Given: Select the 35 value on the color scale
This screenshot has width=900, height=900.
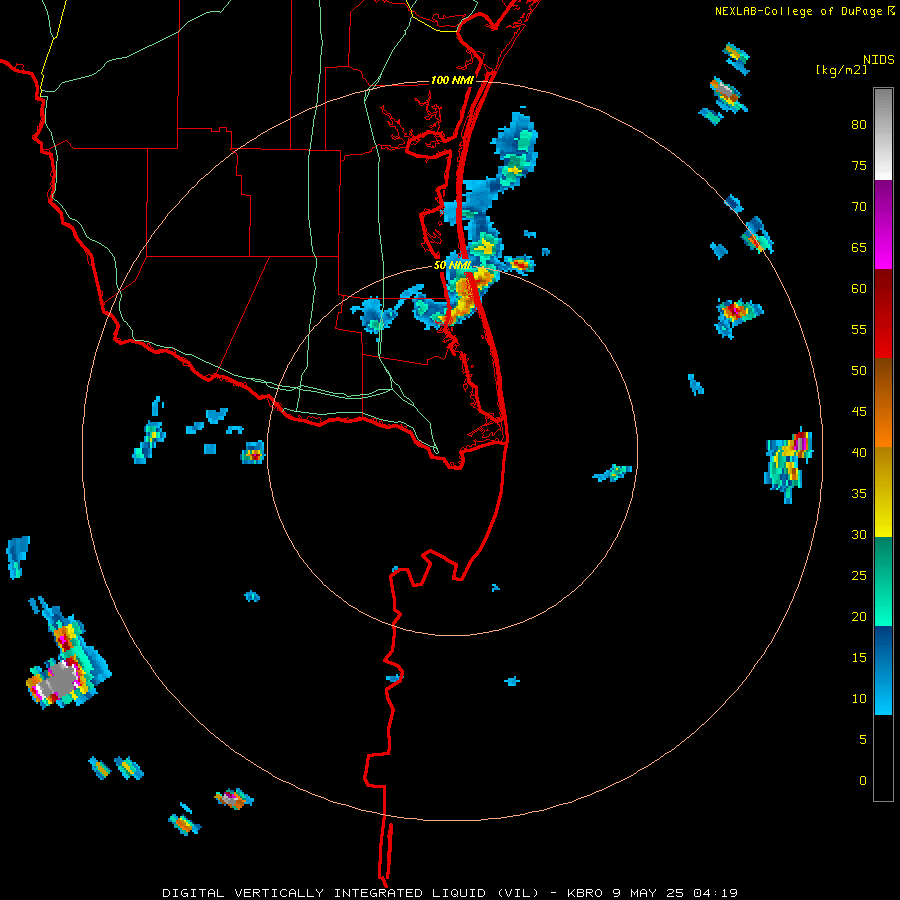Looking at the screenshot, I should [859, 494].
